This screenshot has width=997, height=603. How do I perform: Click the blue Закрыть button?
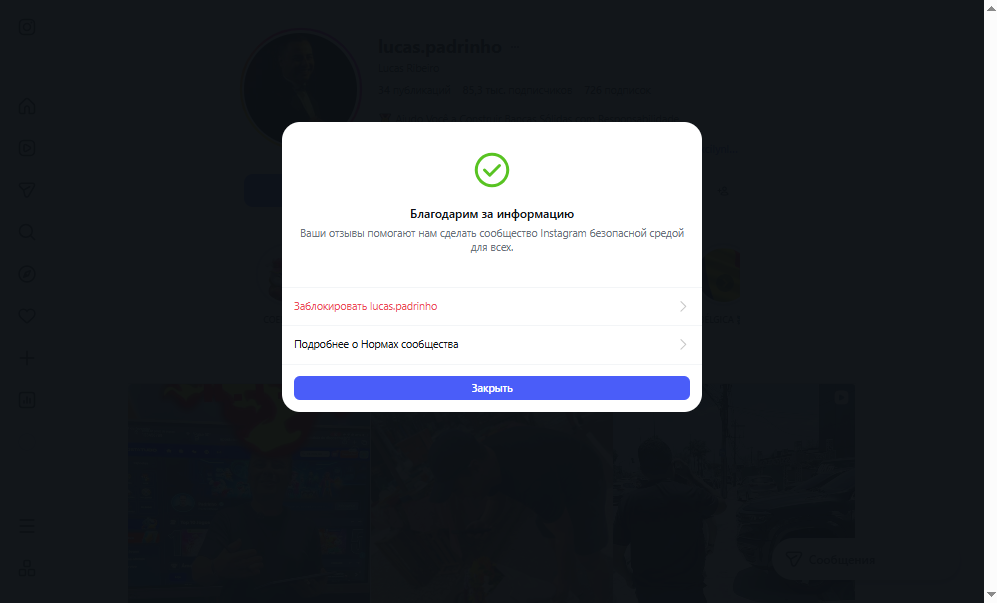coord(492,388)
